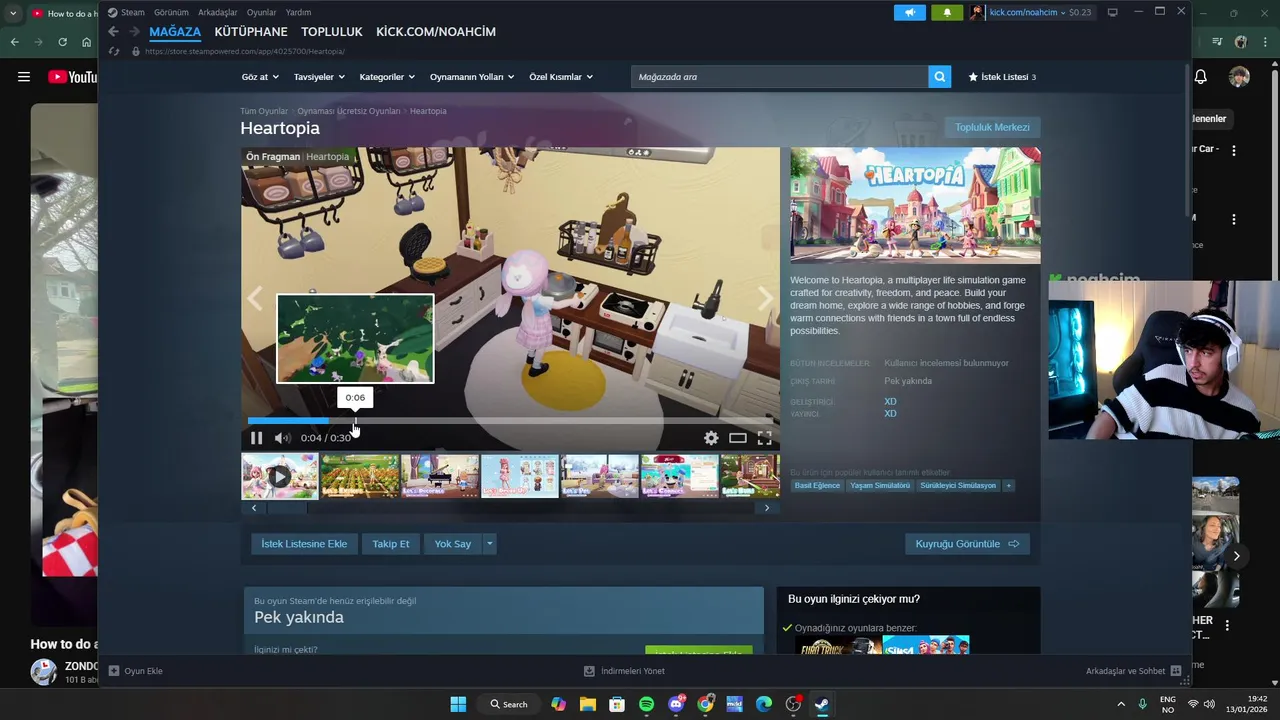This screenshot has height=720, width=1280.
Task: Expand Oynamanın Yolları dropdown
Action: [472, 77]
